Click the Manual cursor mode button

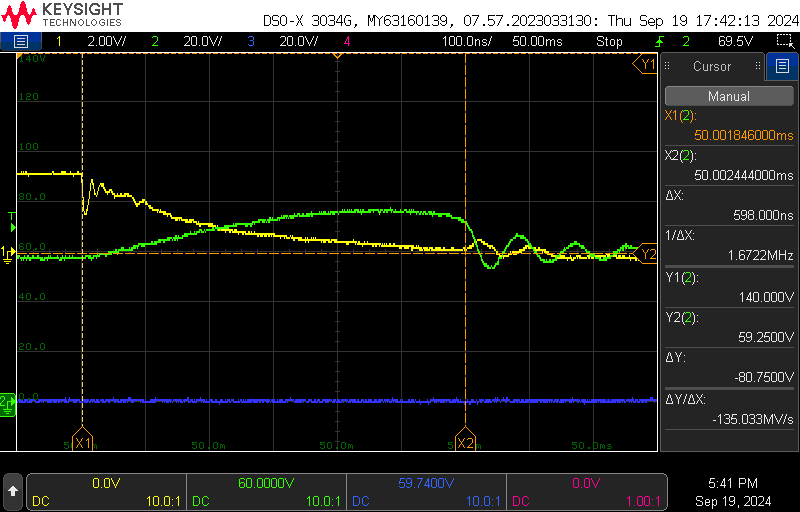pos(729,96)
